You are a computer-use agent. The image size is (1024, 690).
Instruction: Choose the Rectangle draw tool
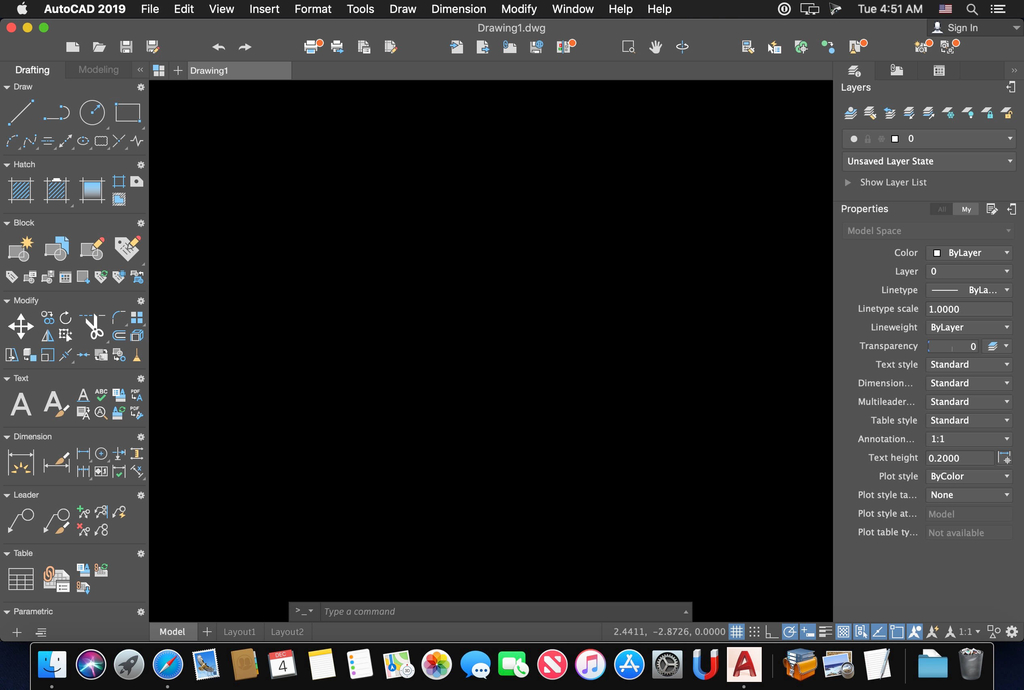[x=127, y=113]
